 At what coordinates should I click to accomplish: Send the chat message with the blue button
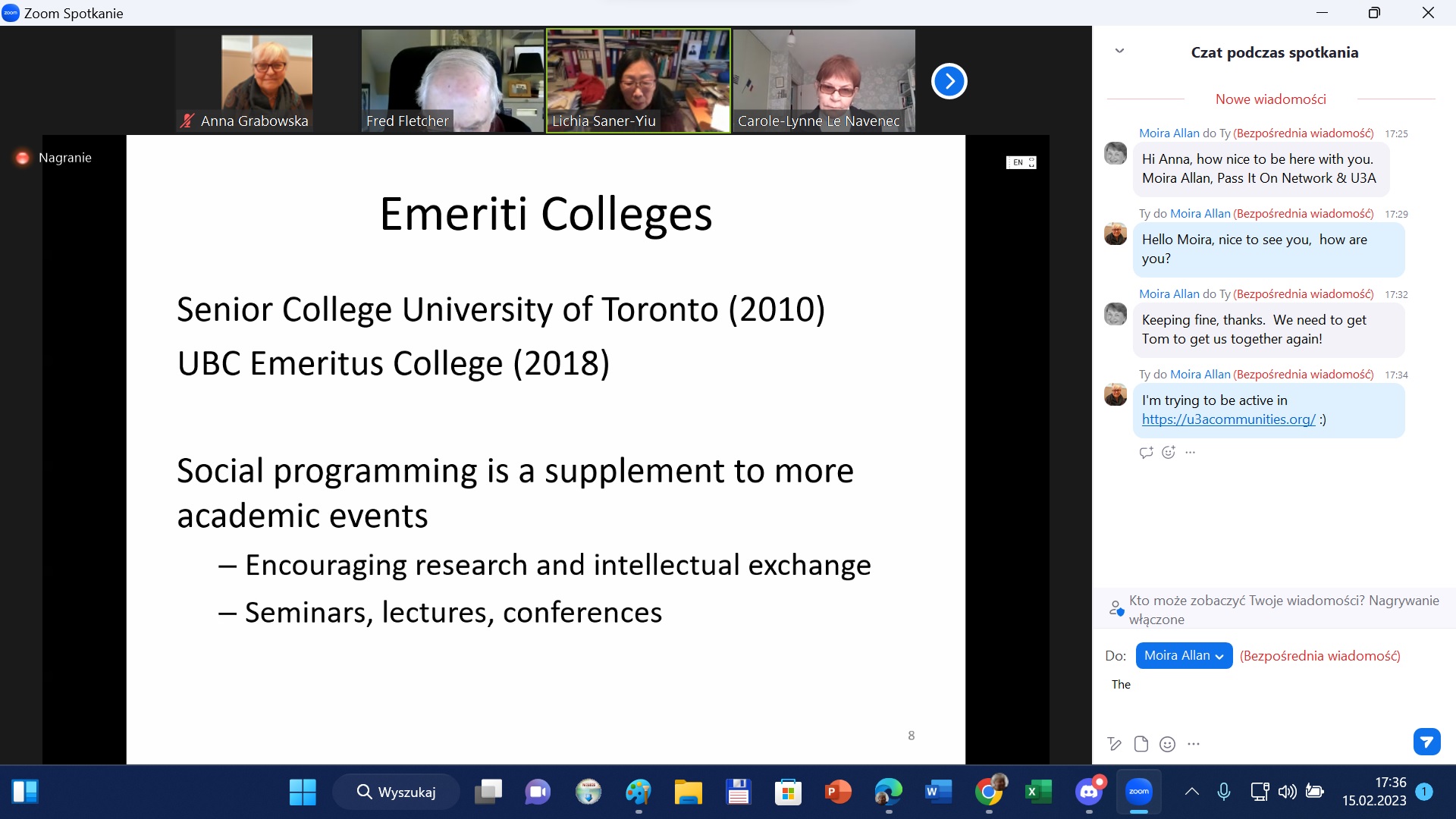1426,742
